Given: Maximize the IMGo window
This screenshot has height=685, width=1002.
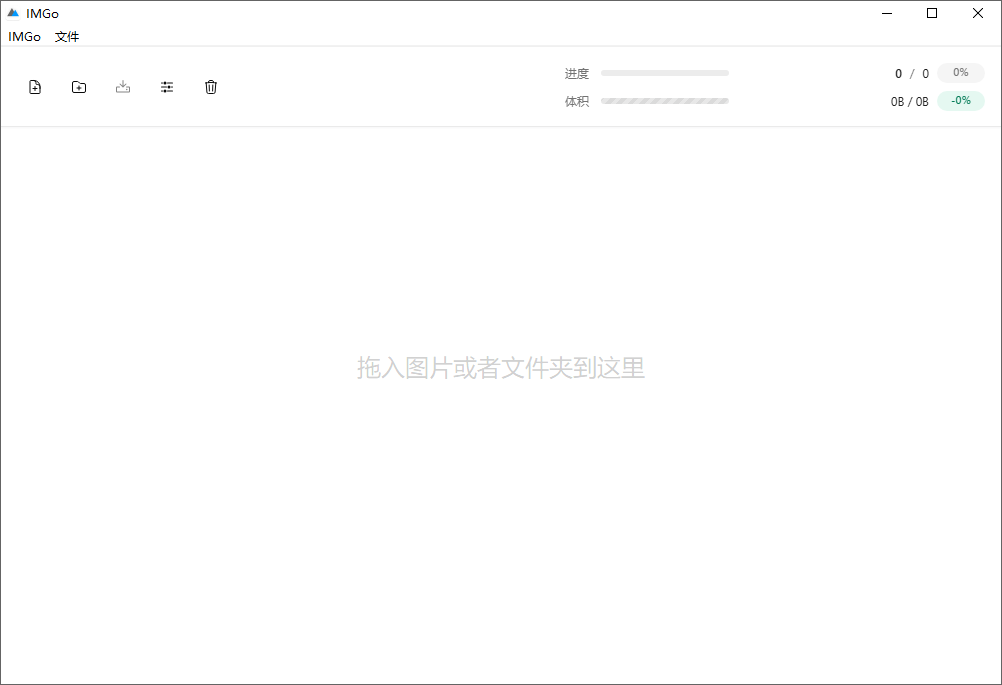Looking at the screenshot, I should [x=932, y=13].
